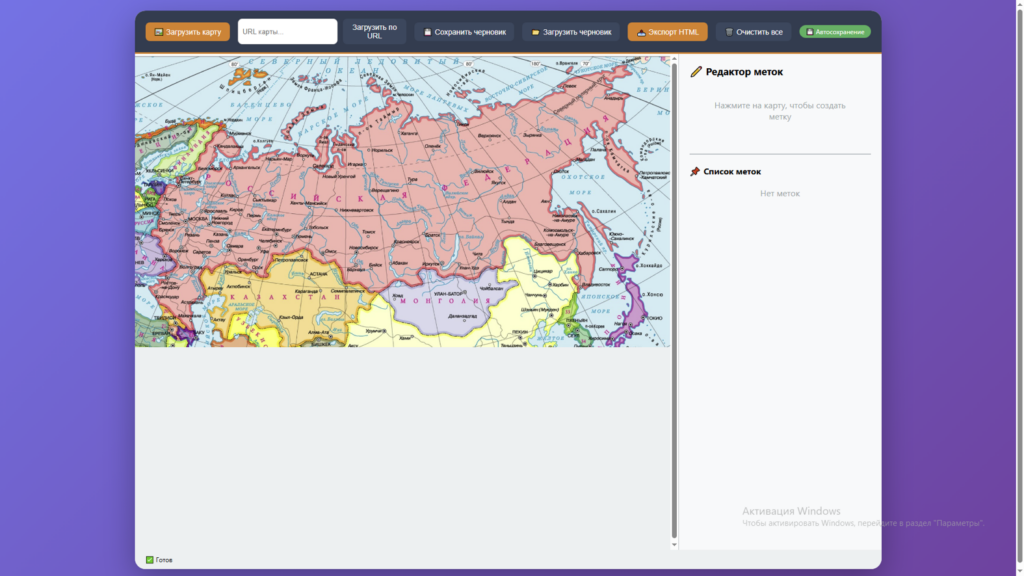Click the green checkmark icon beside Готов
The image size is (1024, 576).
coord(149,560)
